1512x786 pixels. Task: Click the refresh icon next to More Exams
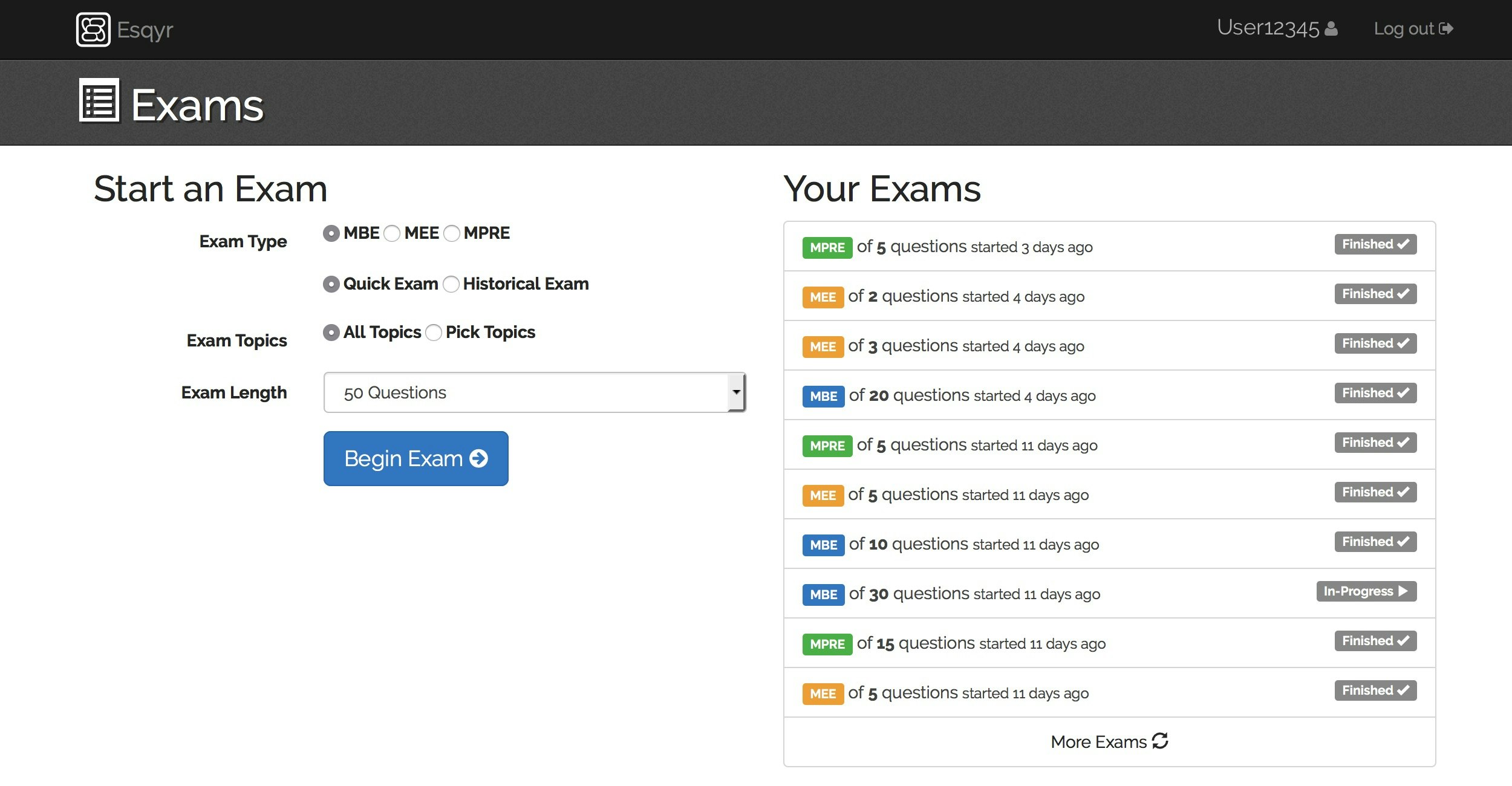1160,741
